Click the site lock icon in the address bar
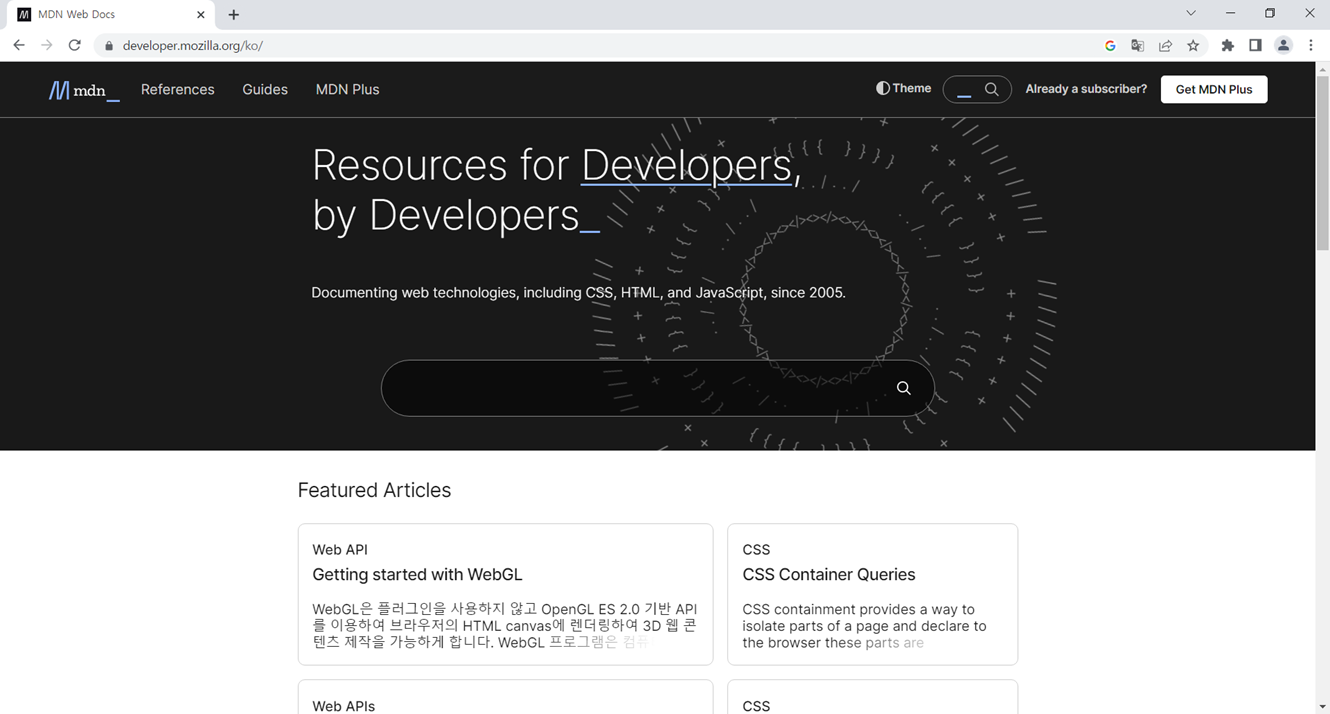The height and width of the screenshot is (714, 1330). pos(109,46)
